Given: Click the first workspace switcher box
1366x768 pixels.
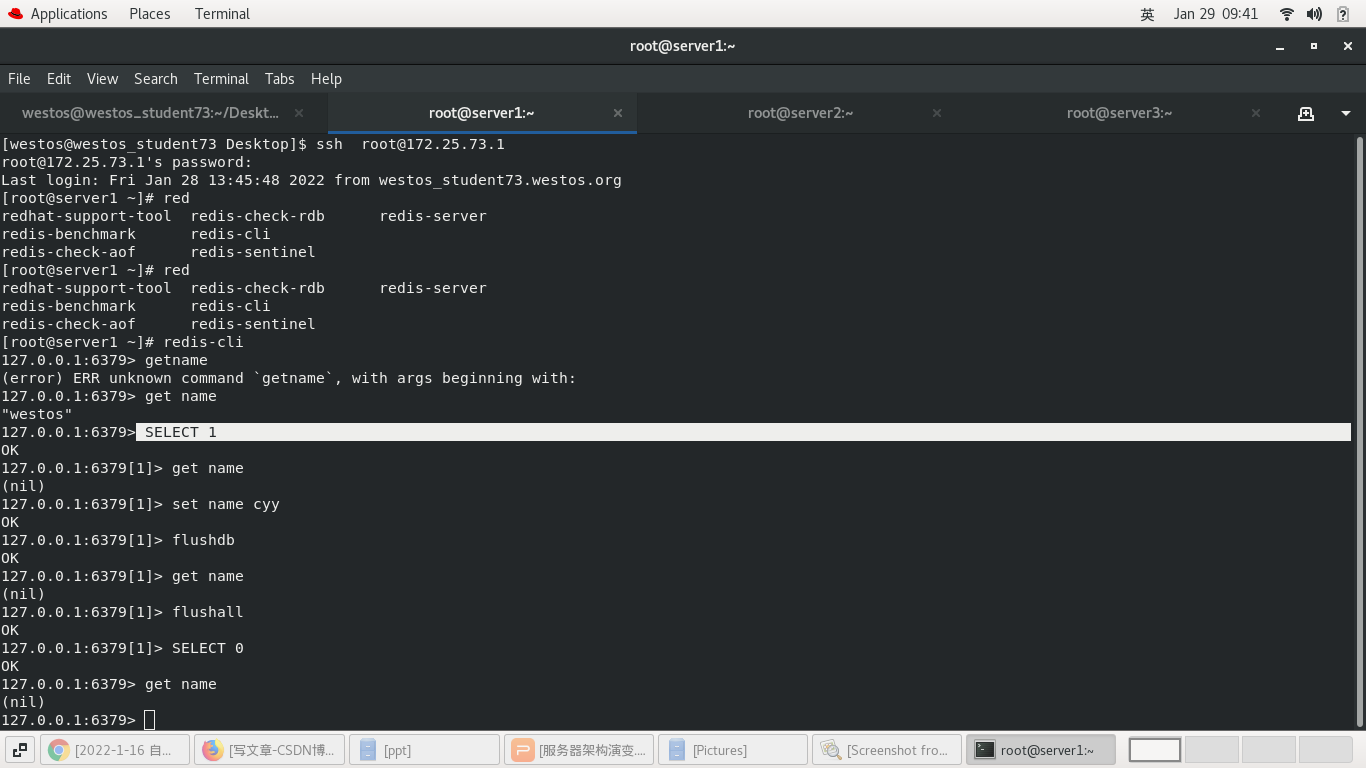Looking at the screenshot, I should 1155,750.
